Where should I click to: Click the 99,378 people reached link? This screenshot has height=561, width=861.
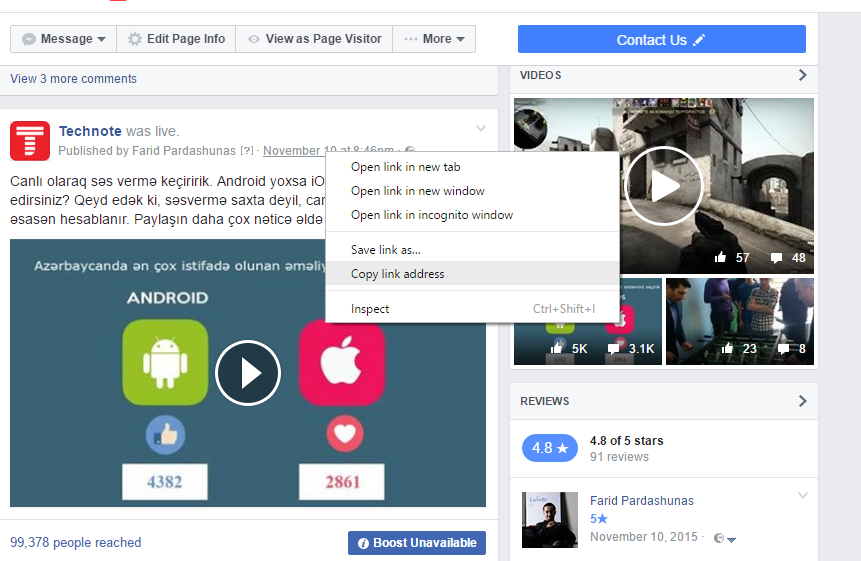tap(75, 543)
